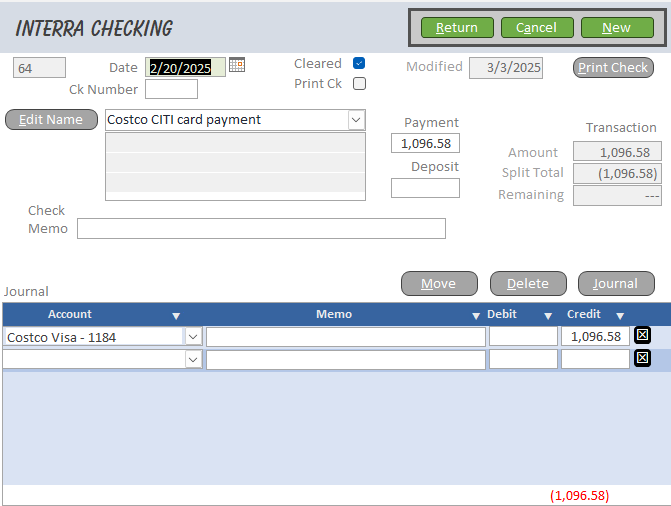Click the Ck Number input field
Image resolution: width=671 pixels, height=506 pixels.
coord(171,89)
